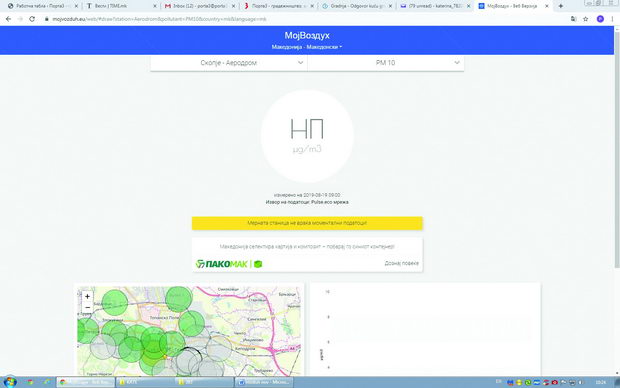This screenshot has height=388, width=620.
Task: Switch to the Вести TIME.mk tab
Action: (x=121, y=6)
